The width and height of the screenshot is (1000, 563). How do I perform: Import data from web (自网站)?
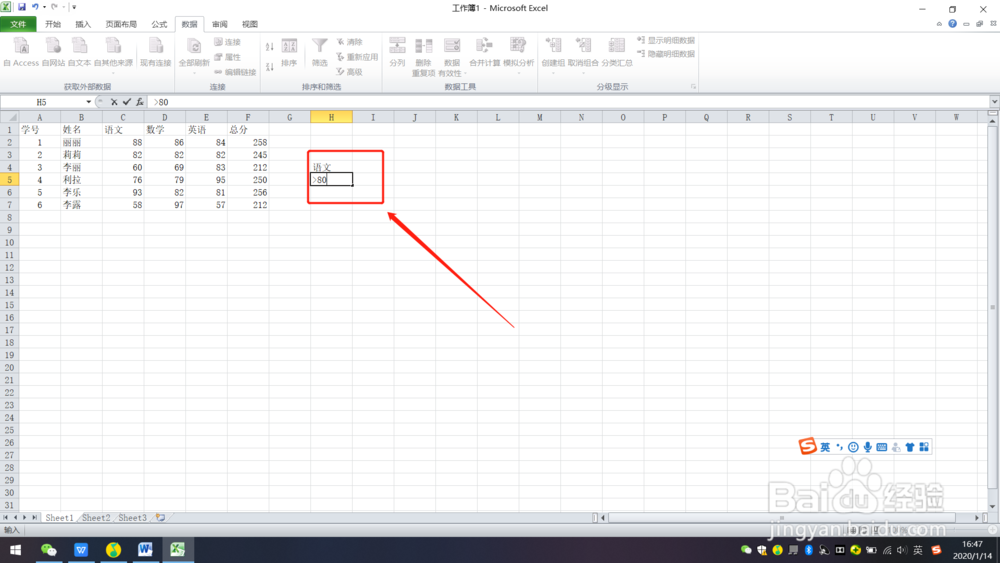[54, 52]
